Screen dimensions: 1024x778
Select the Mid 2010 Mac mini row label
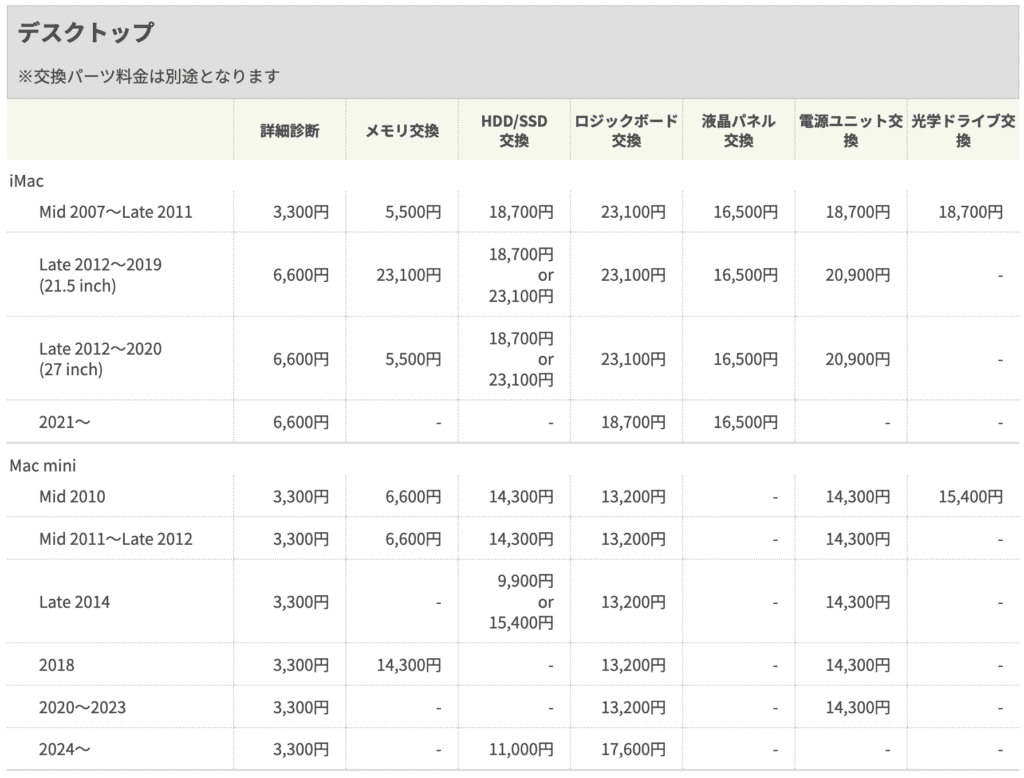click(x=72, y=496)
